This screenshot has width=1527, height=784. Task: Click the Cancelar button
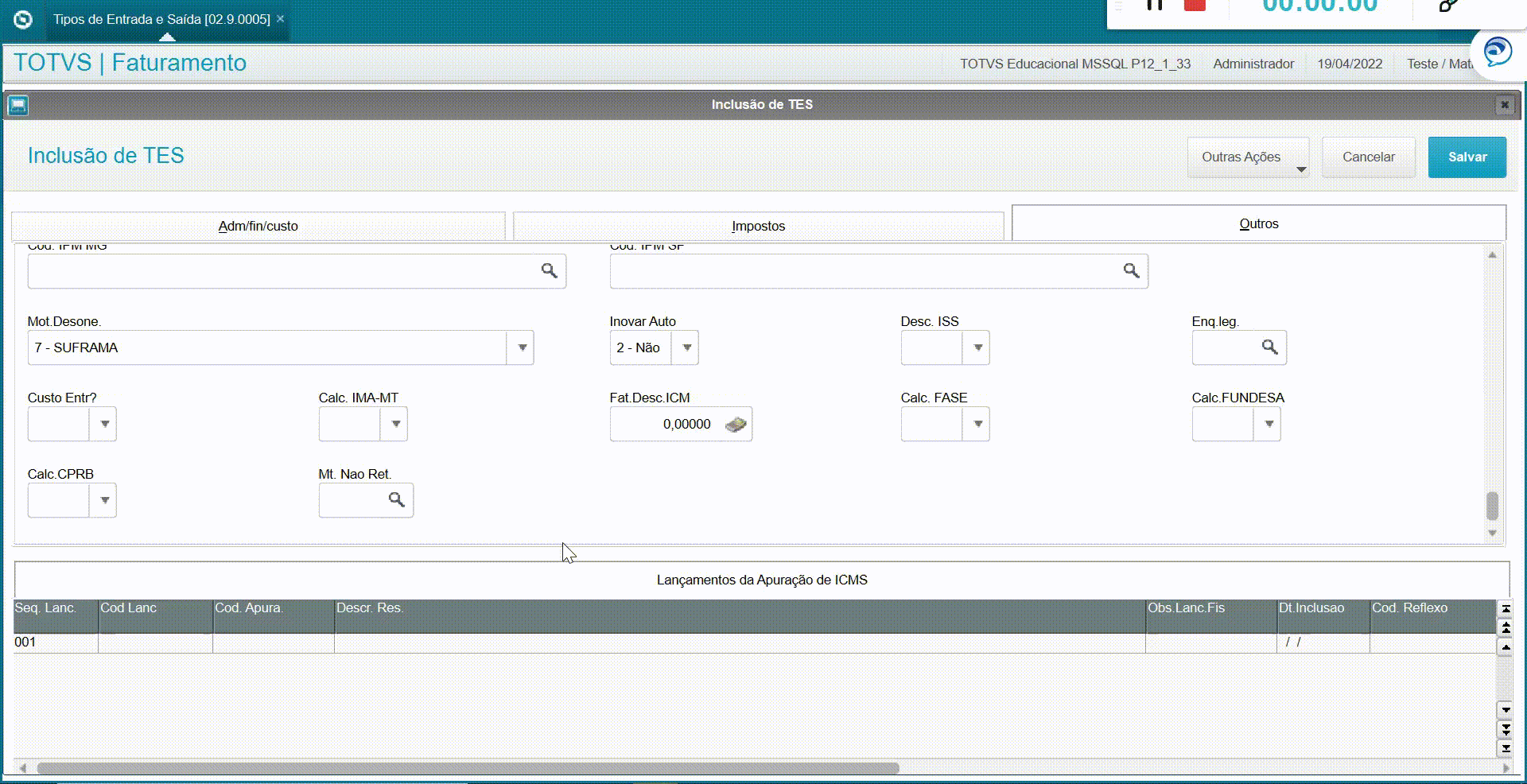tap(1369, 157)
